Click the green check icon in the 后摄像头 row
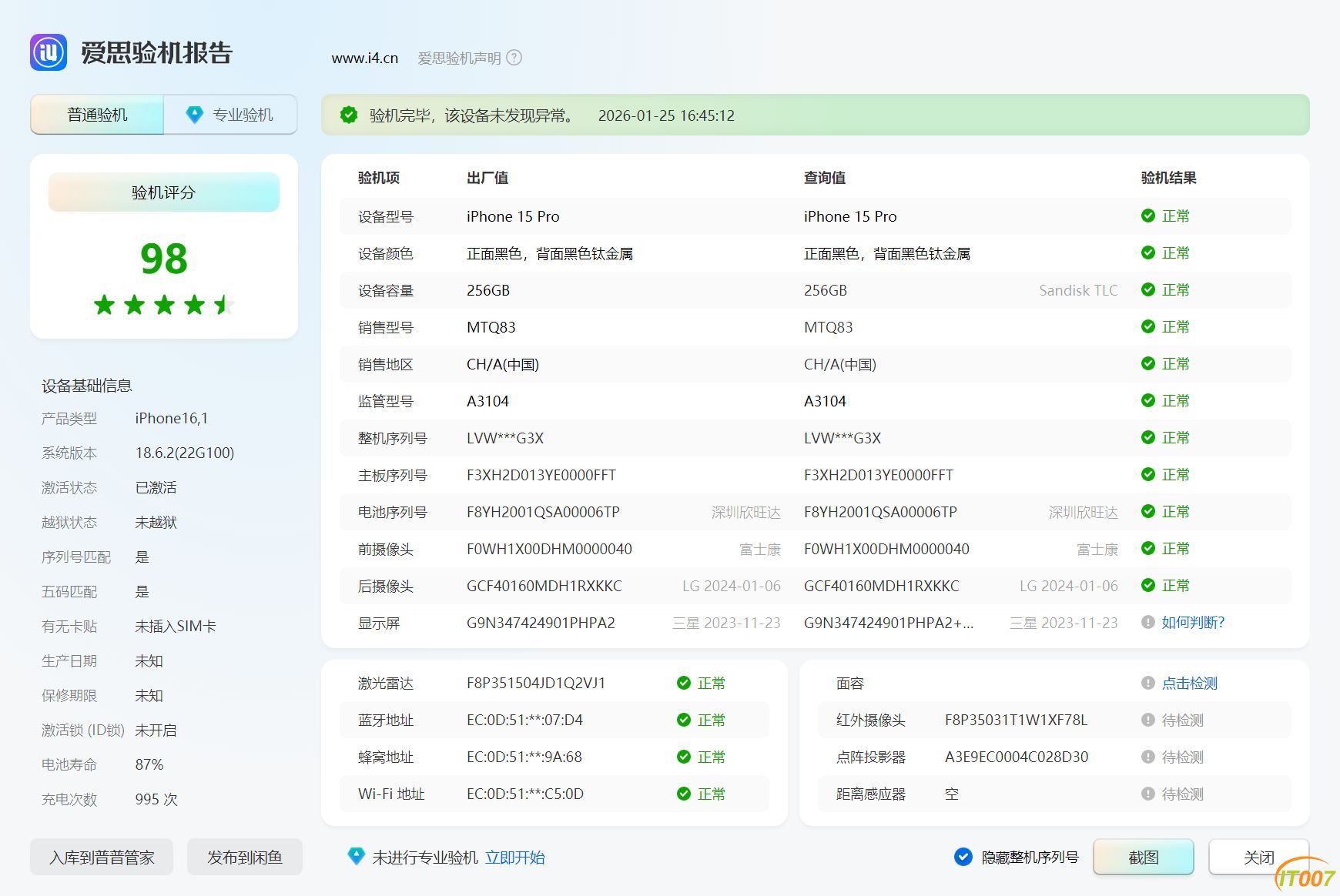This screenshot has width=1340, height=896. (1148, 585)
